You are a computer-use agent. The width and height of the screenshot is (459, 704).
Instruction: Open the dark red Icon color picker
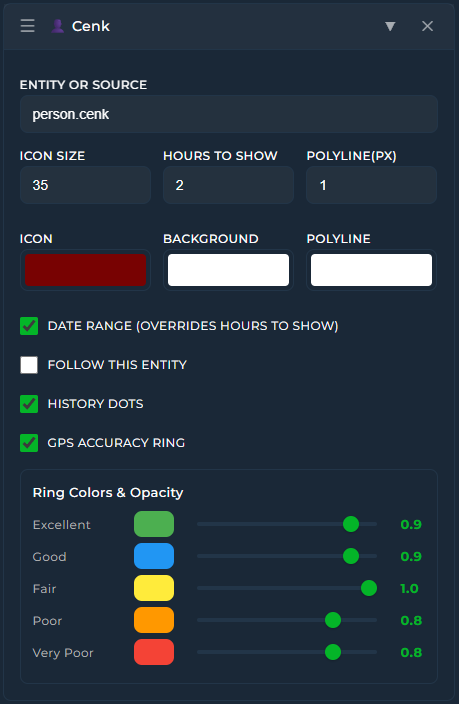(85, 270)
